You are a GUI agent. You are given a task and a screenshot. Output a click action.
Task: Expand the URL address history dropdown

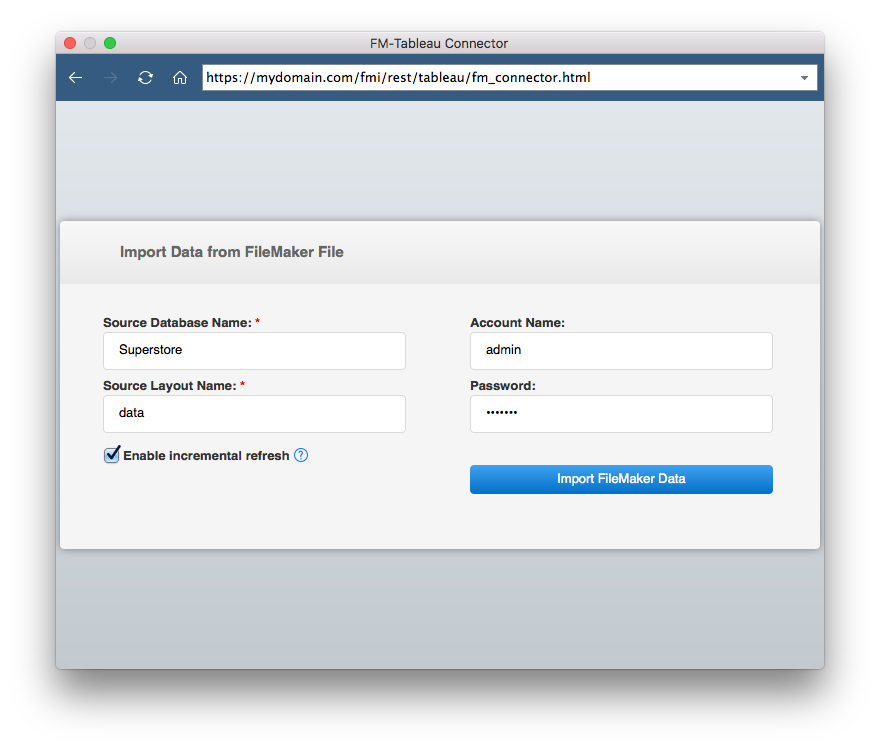(x=805, y=78)
